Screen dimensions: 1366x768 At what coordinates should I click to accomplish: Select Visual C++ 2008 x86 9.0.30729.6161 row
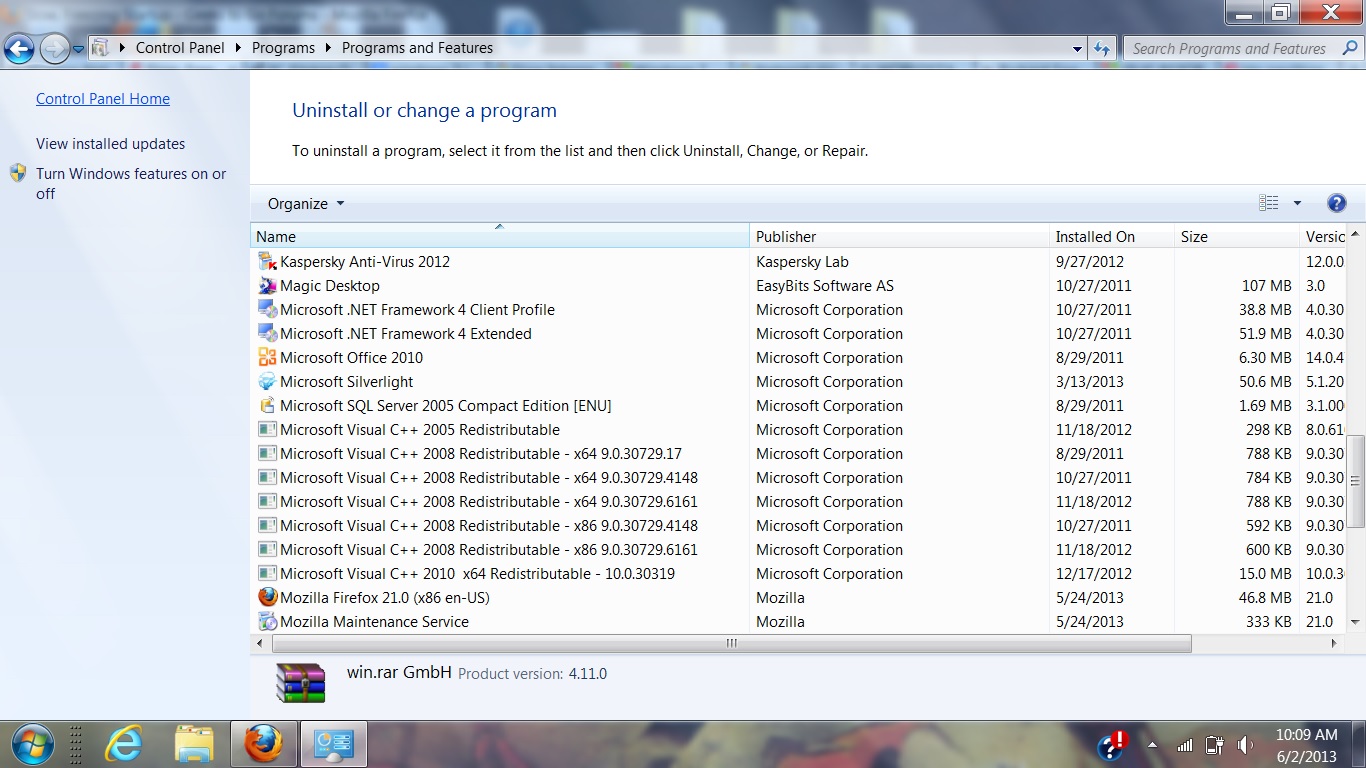point(799,550)
